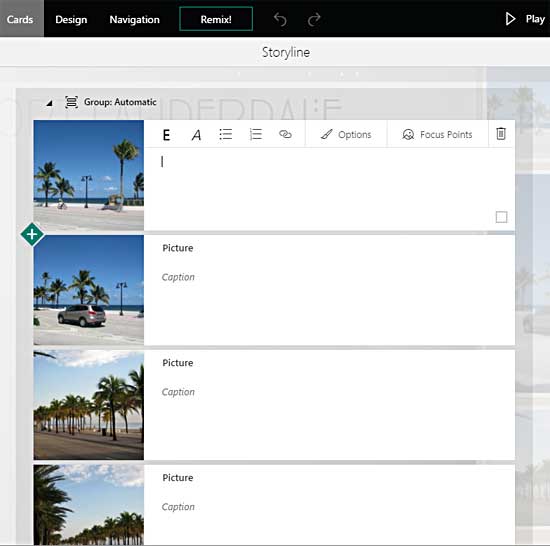Apply Accent italic A formatting
The height and width of the screenshot is (546, 550).
(196, 135)
